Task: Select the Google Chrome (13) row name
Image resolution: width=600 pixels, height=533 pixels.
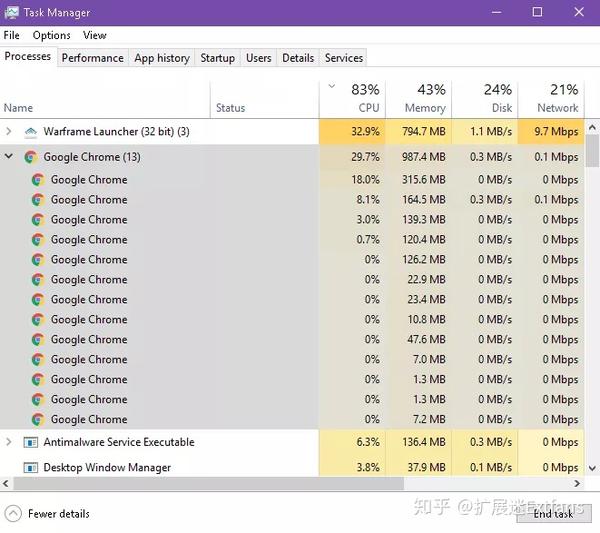Action: [92, 157]
